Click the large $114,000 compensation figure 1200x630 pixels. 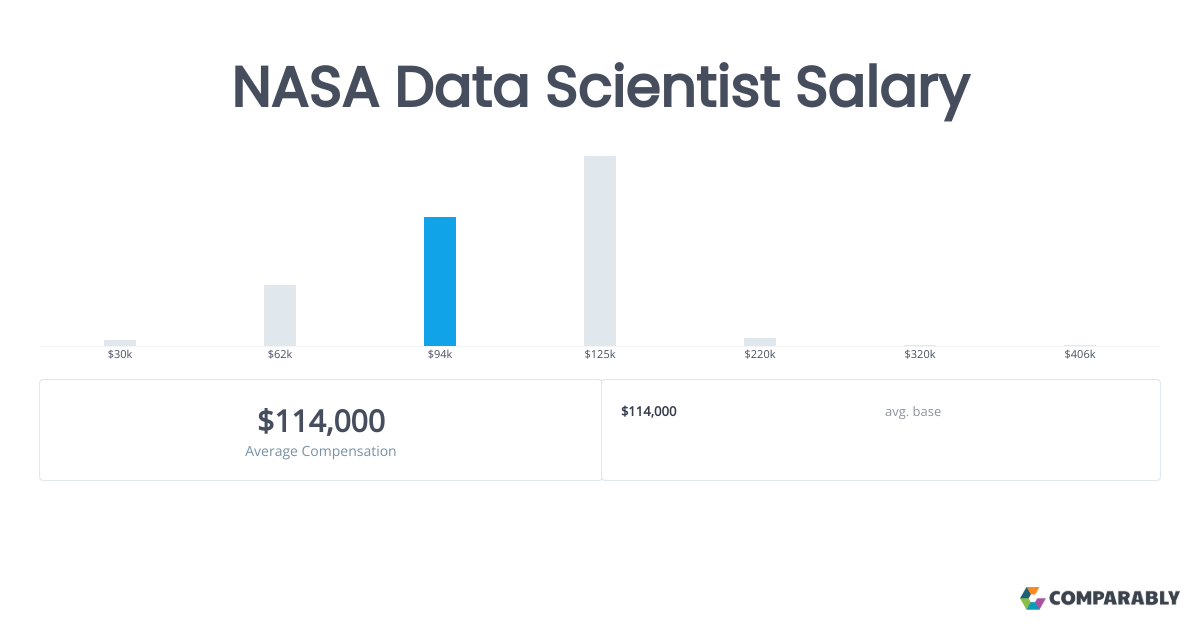coord(321,421)
